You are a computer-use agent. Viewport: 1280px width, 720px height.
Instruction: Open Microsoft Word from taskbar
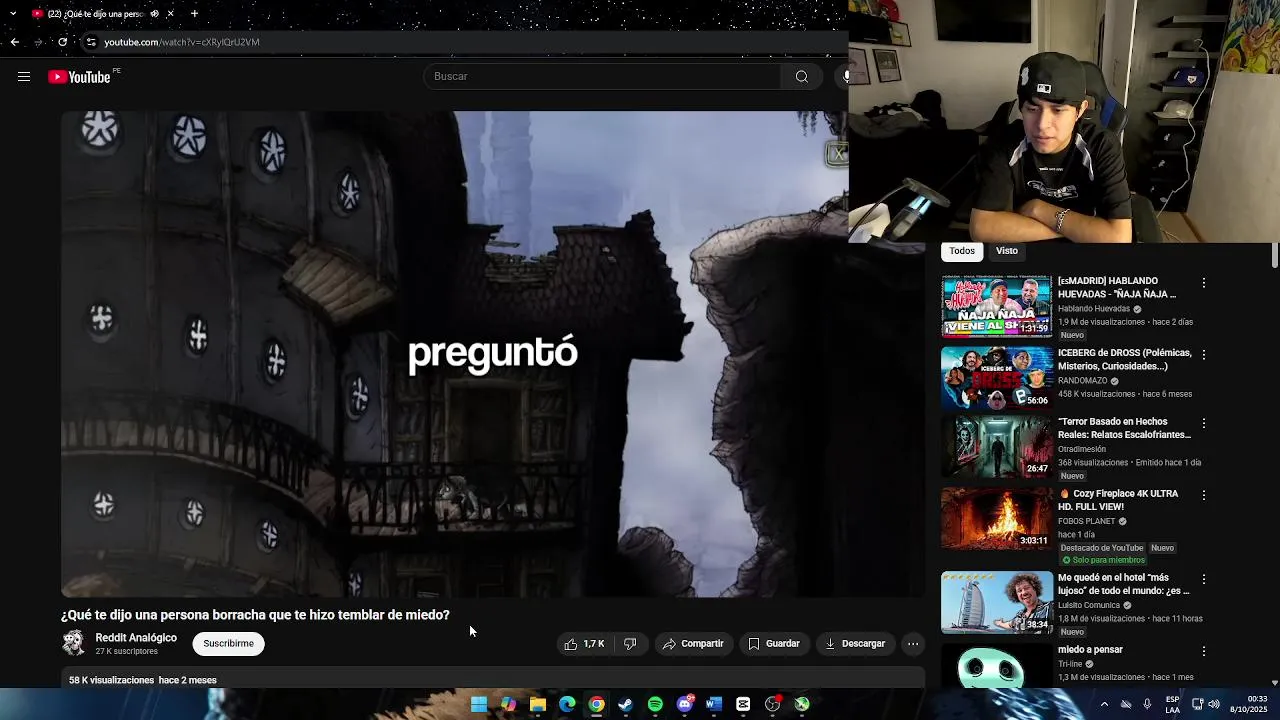pyautogui.click(x=713, y=704)
